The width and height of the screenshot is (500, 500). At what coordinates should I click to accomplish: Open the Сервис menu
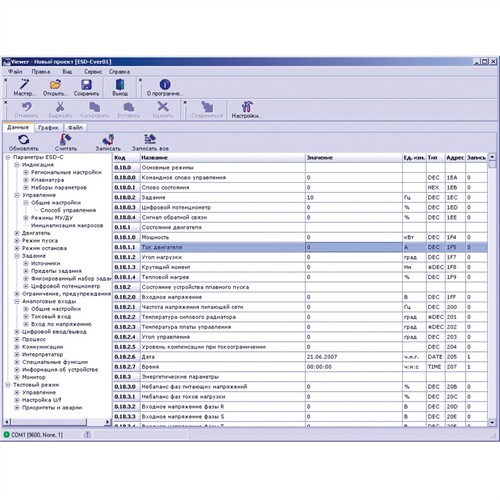93,72
